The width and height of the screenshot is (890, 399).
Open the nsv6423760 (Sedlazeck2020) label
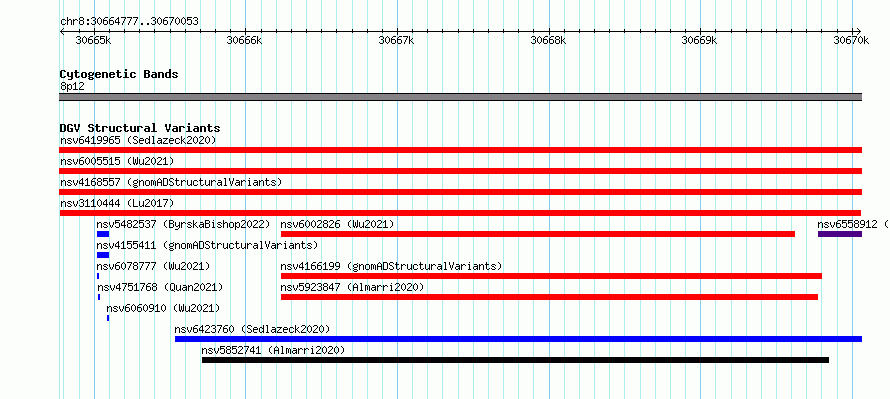pos(252,329)
